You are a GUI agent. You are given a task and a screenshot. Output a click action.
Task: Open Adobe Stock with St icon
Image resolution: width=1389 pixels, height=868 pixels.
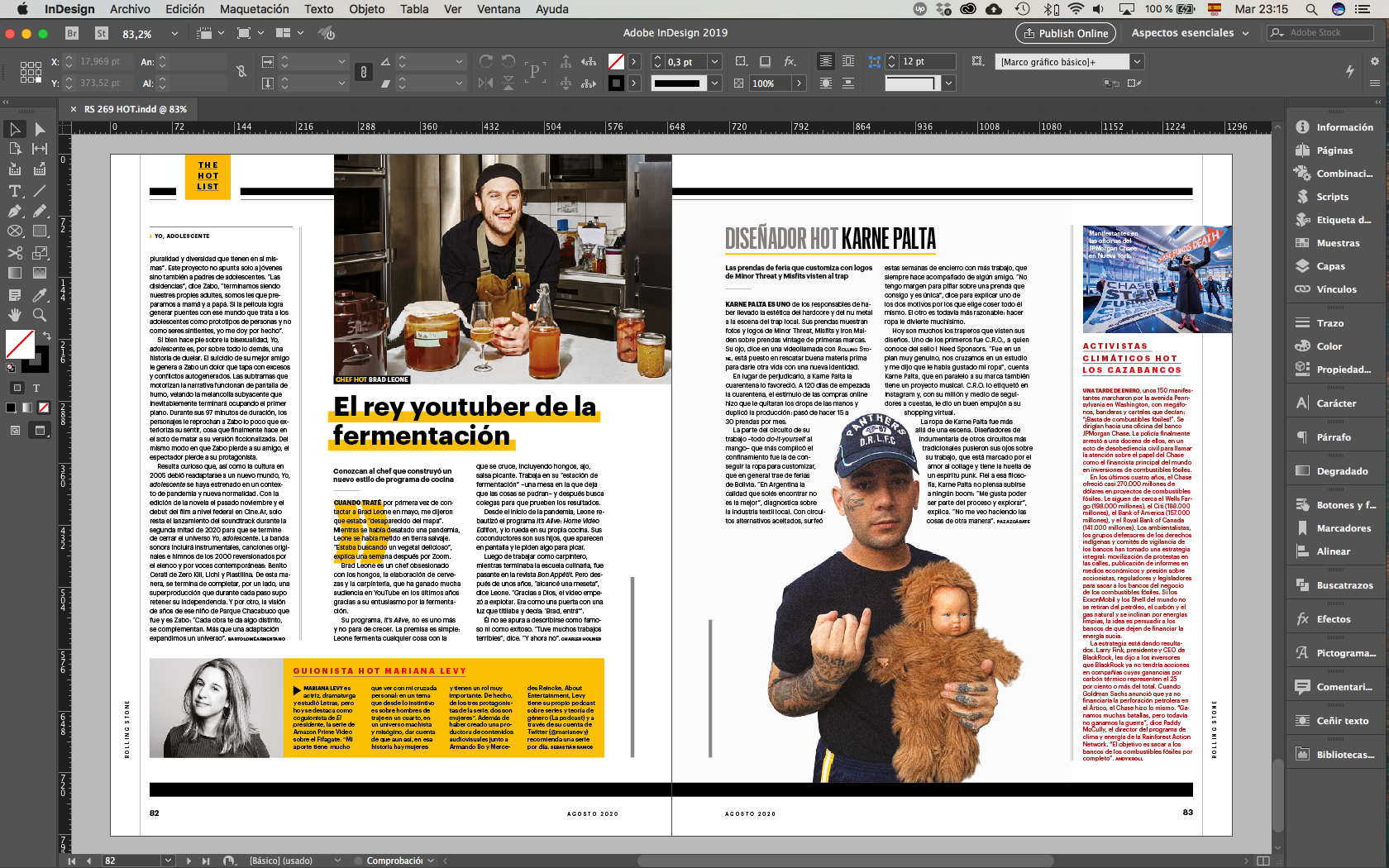[x=102, y=34]
